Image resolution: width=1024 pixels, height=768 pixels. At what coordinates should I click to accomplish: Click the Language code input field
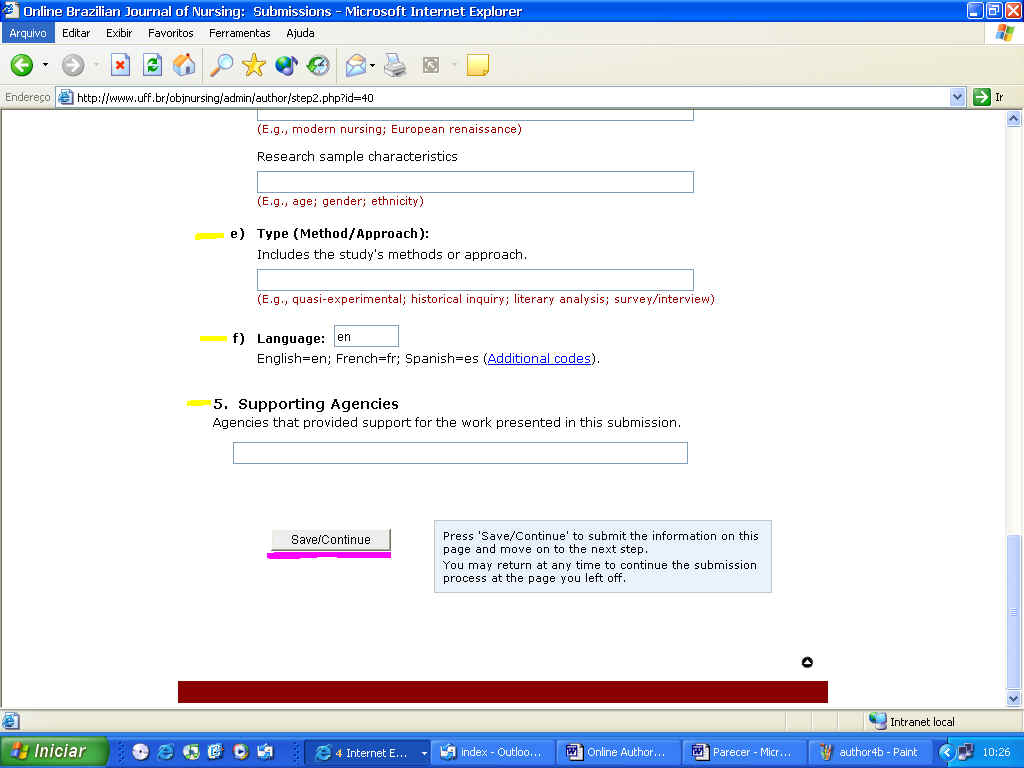(366, 337)
